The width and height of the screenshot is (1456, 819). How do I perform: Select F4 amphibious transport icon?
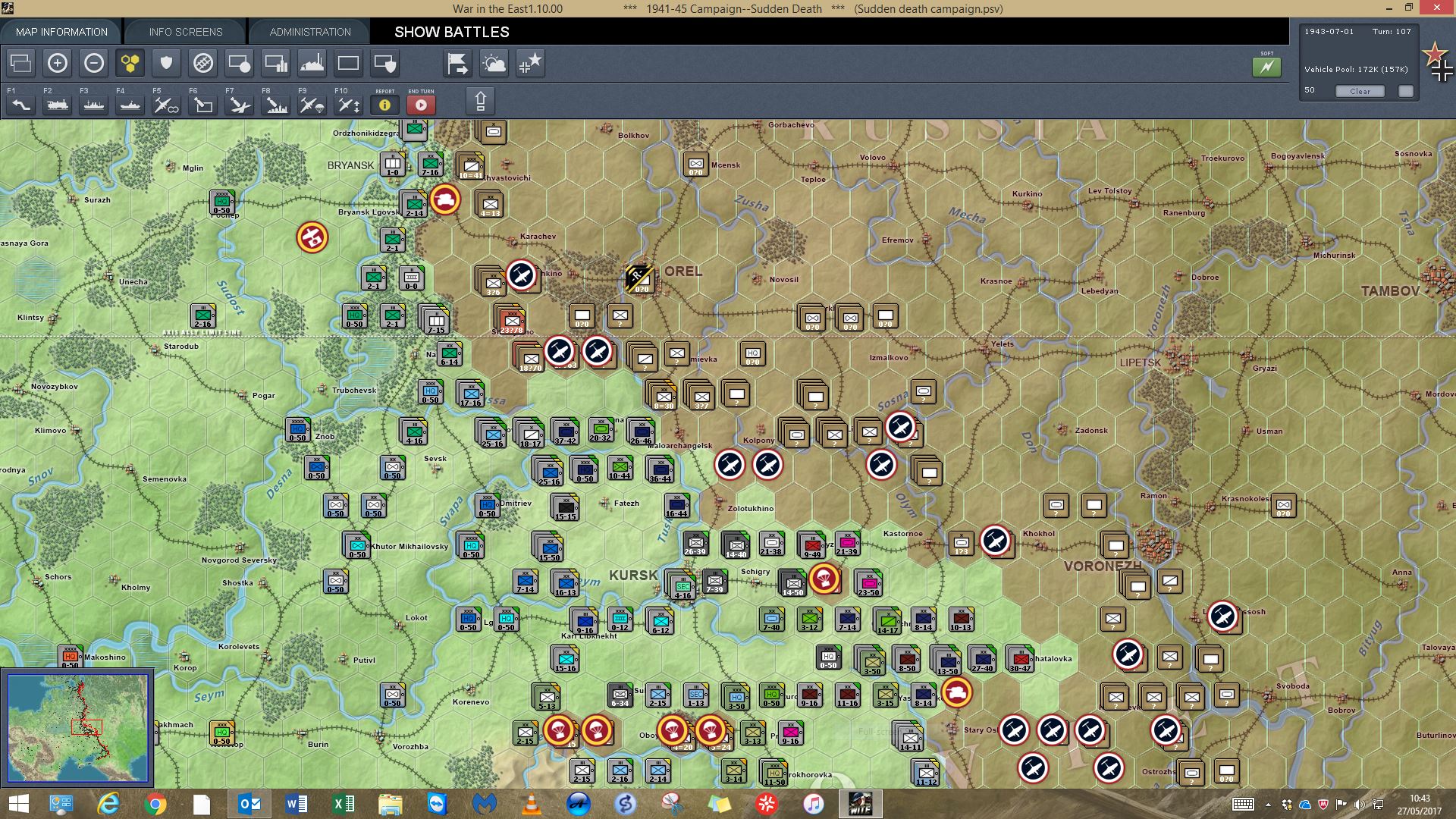tap(130, 105)
